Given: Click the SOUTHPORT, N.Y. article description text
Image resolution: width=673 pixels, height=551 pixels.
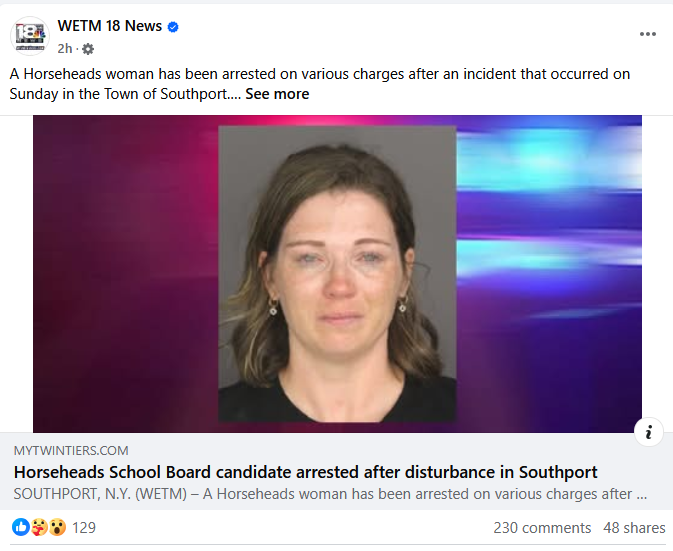Looking at the screenshot, I should coord(330,494).
